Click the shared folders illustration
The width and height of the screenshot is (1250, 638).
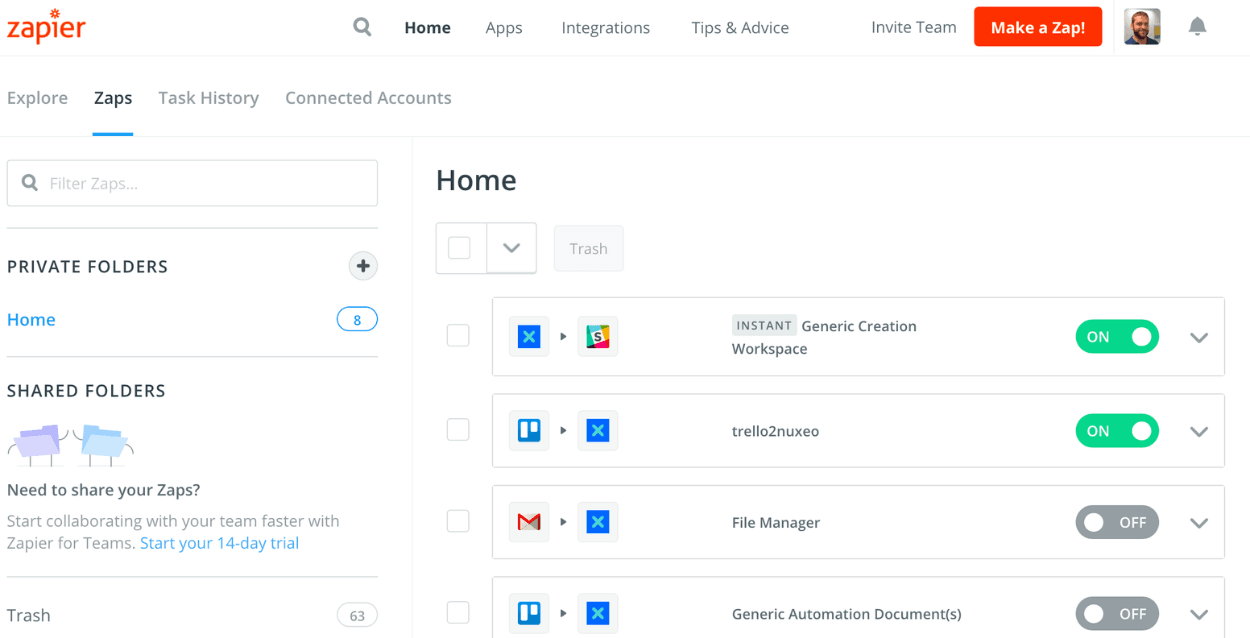70,444
